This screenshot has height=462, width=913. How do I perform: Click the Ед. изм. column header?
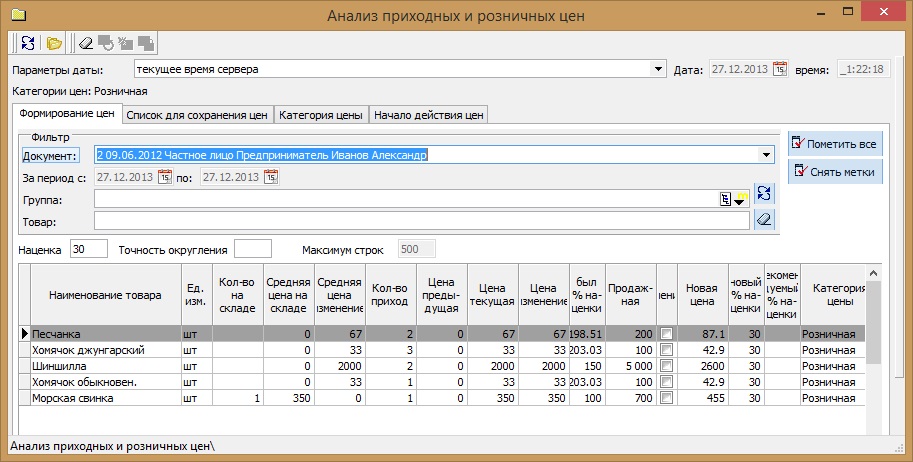[x=197, y=295]
